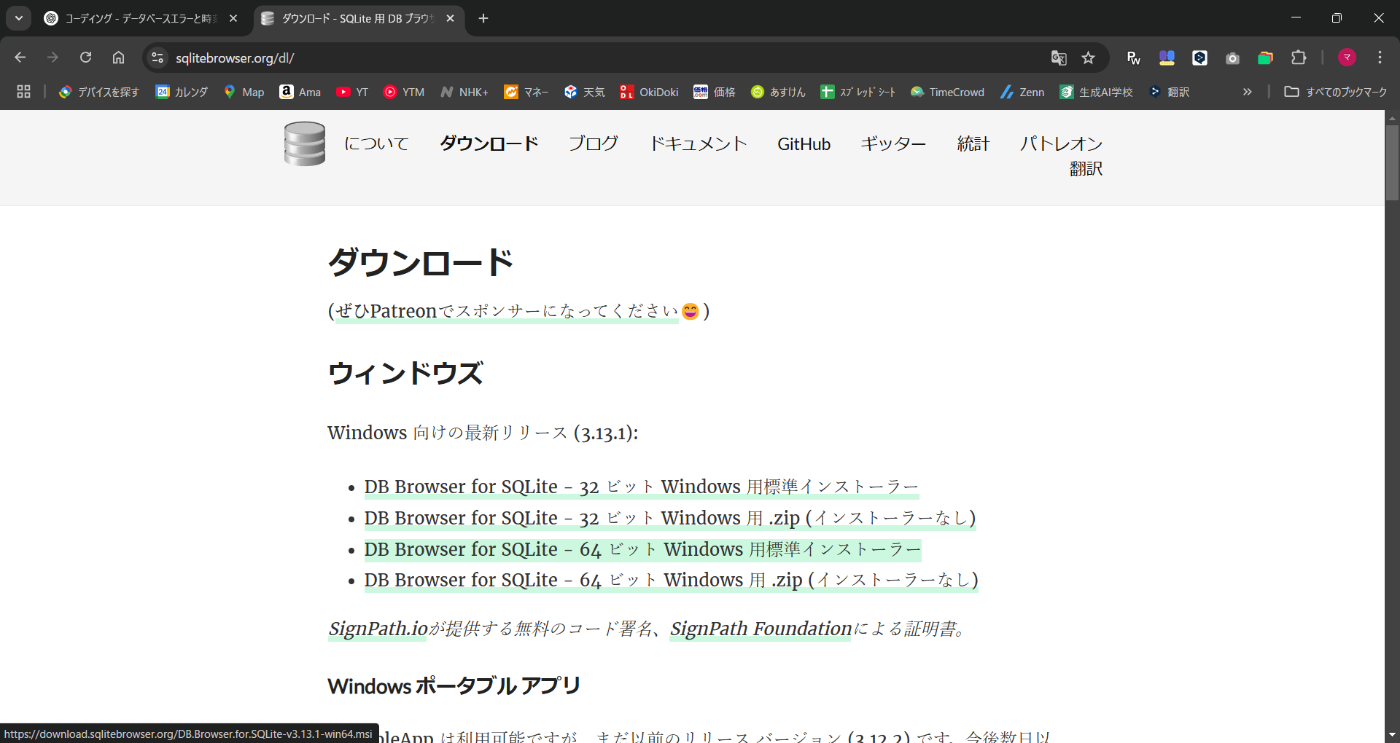Open the スプレッドシート bookmark
This screenshot has height=743, width=1400.
[x=860, y=91]
